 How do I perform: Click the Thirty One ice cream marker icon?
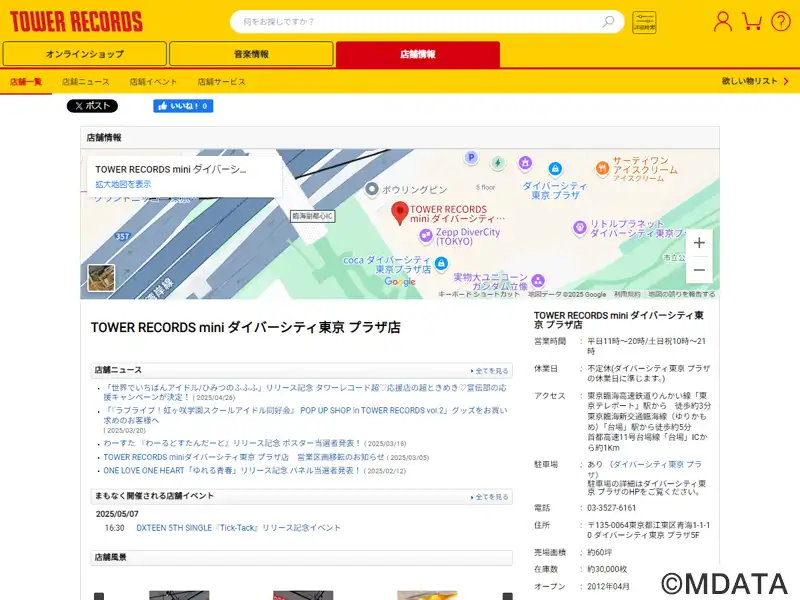point(603,167)
